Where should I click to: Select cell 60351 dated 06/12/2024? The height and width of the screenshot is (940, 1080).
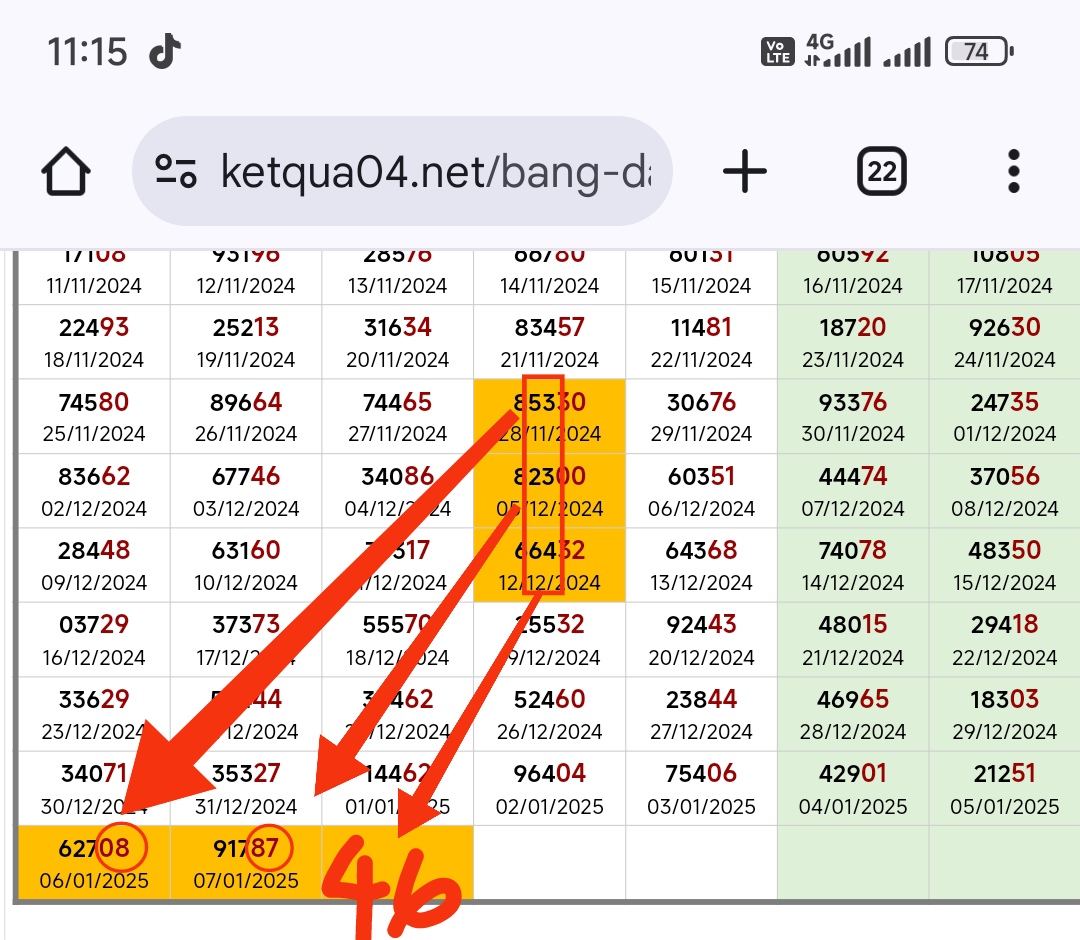click(x=701, y=491)
